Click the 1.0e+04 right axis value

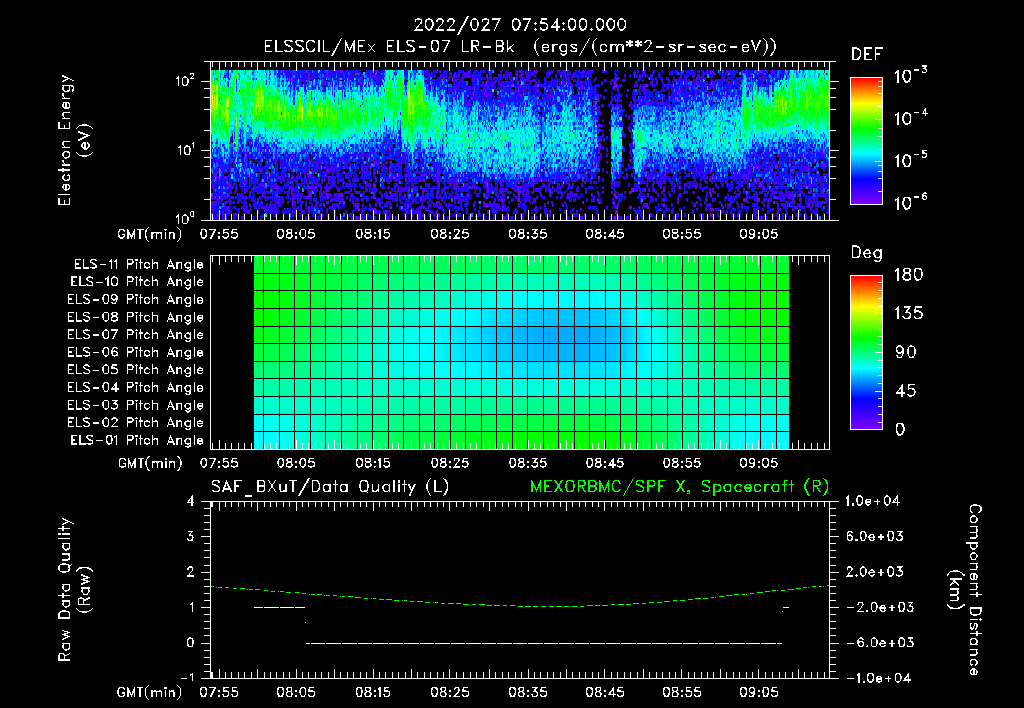pos(872,502)
